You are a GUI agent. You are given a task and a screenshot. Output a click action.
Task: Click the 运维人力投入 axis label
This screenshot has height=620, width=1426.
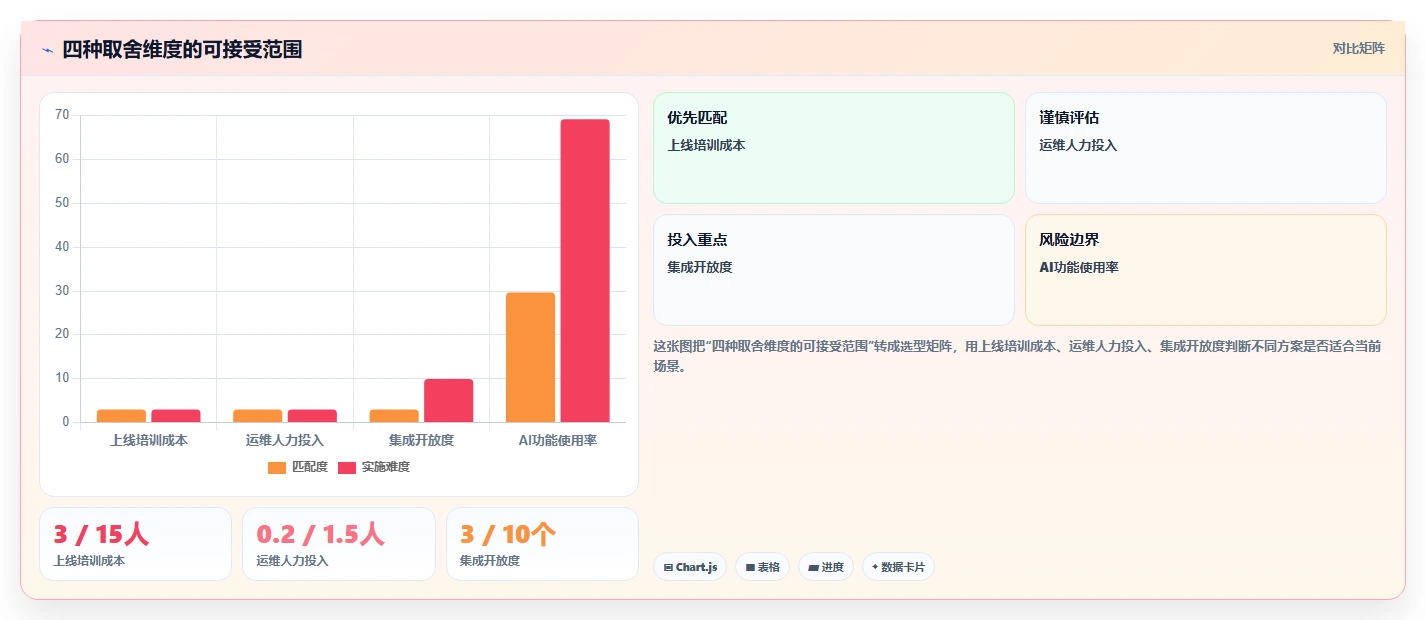[285, 440]
